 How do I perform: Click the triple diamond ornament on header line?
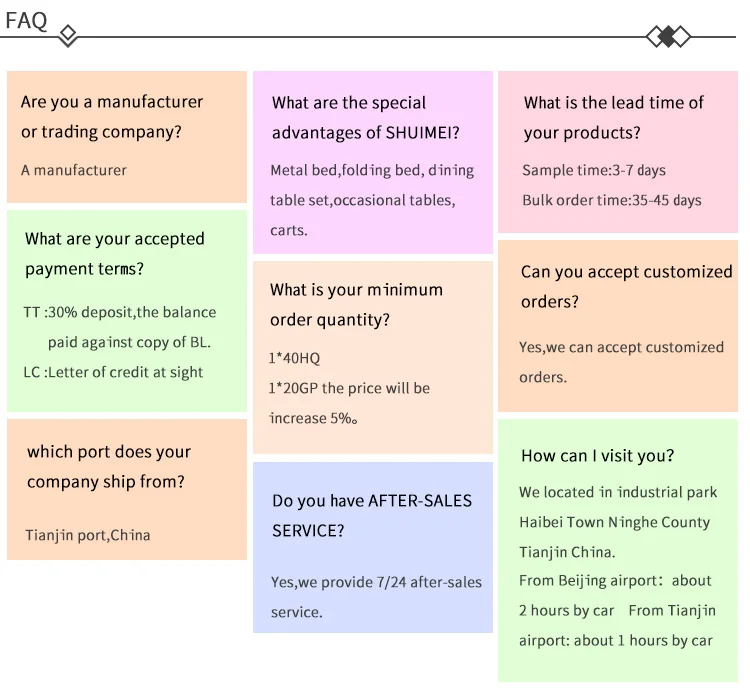pos(668,36)
